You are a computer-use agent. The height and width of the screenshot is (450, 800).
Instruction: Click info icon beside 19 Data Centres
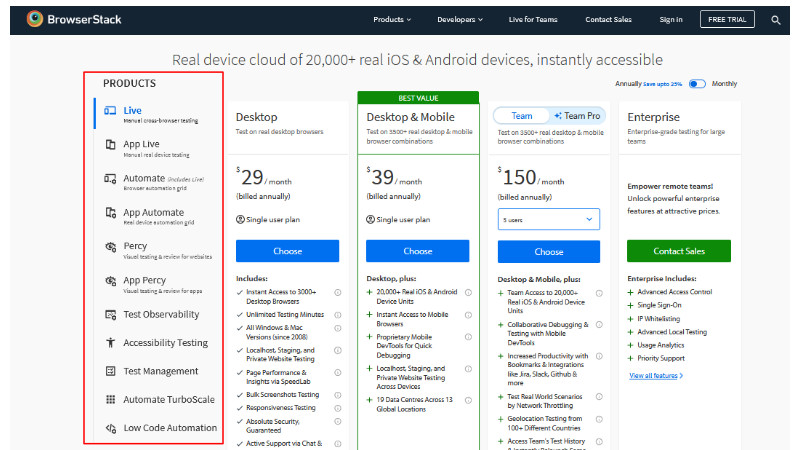pos(468,400)
